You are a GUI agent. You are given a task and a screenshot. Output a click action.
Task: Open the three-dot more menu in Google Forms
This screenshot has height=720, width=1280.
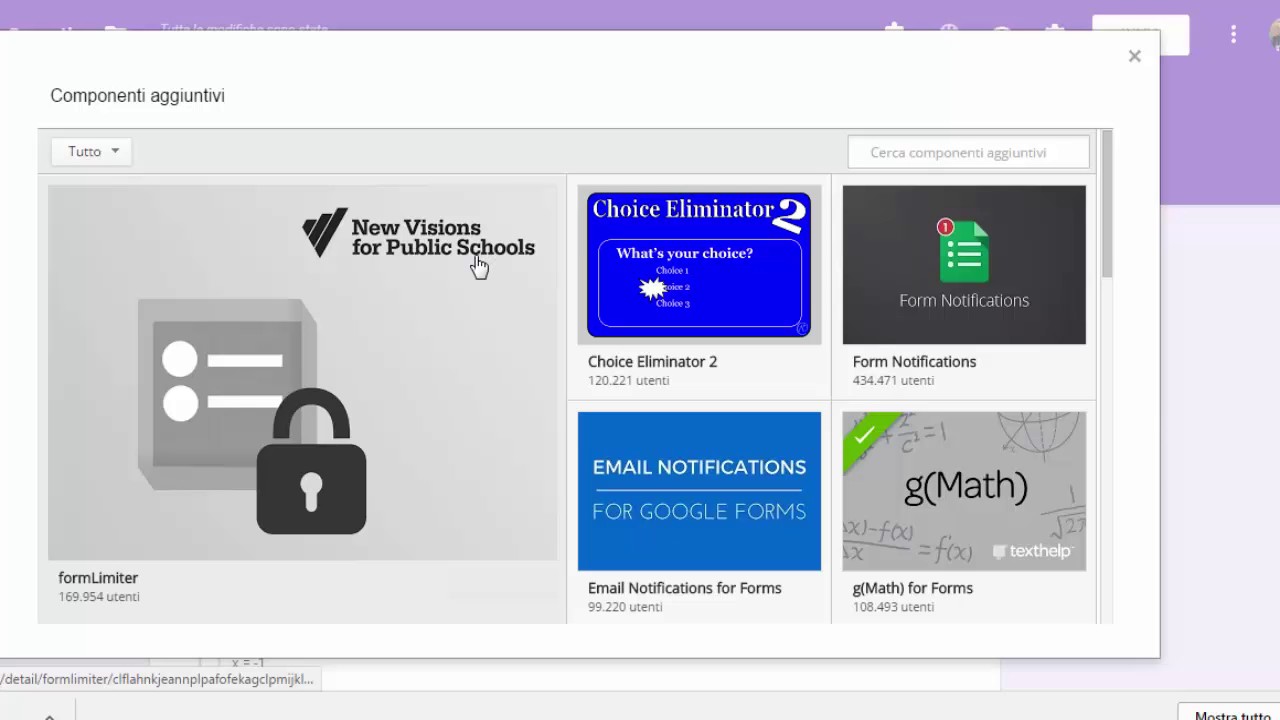[x=1233, y=35]
